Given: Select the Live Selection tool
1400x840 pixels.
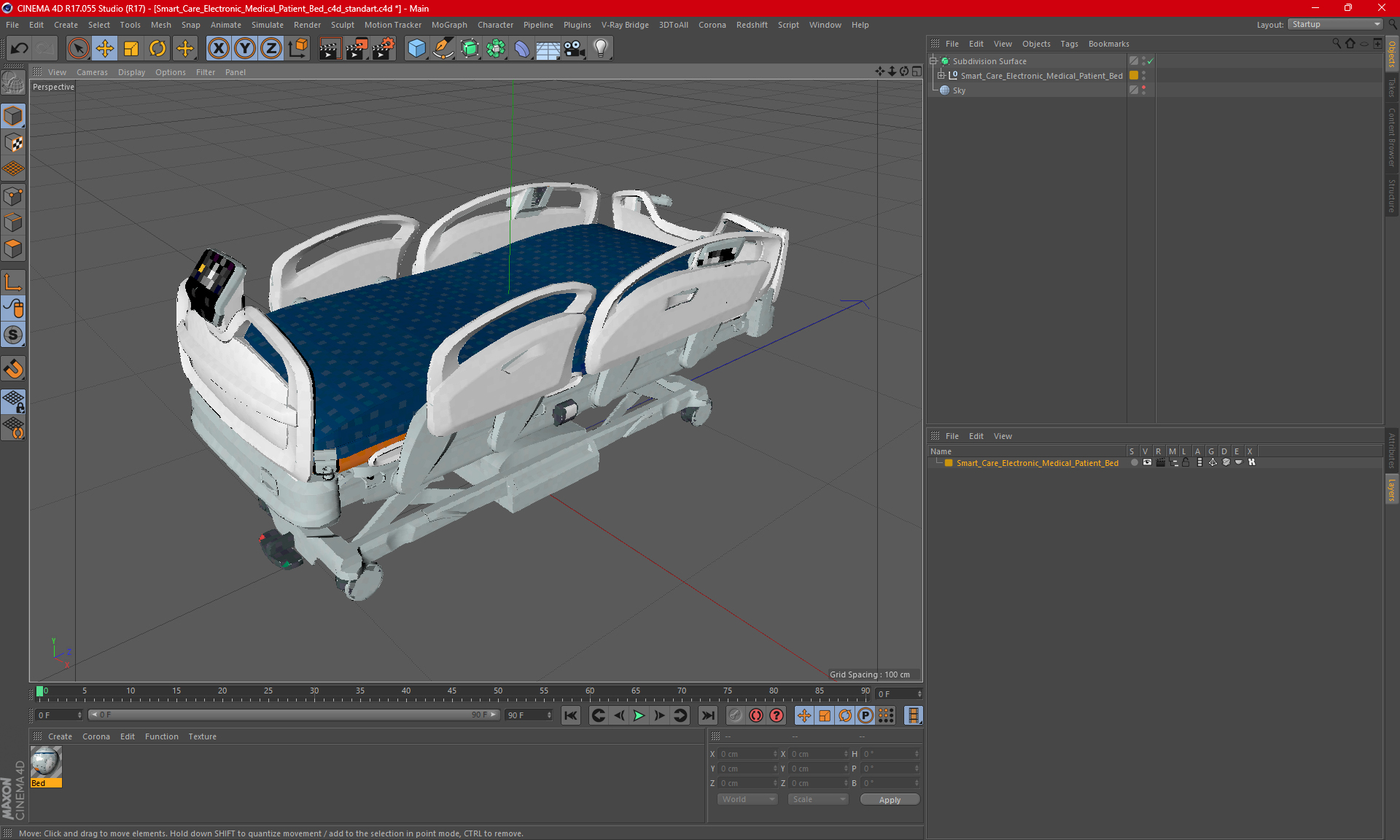Looking at the screenshot, I should point(78,48).
